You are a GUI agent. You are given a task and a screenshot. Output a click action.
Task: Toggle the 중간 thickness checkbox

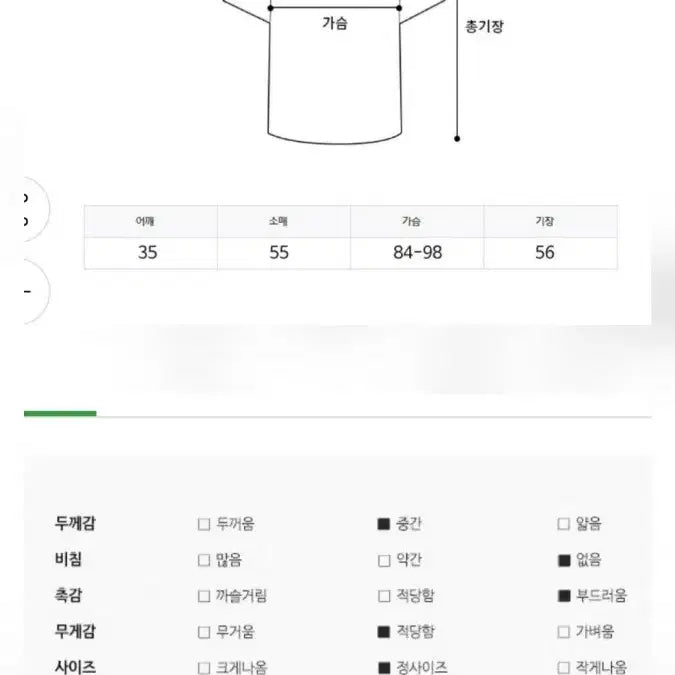pos(383,524)
